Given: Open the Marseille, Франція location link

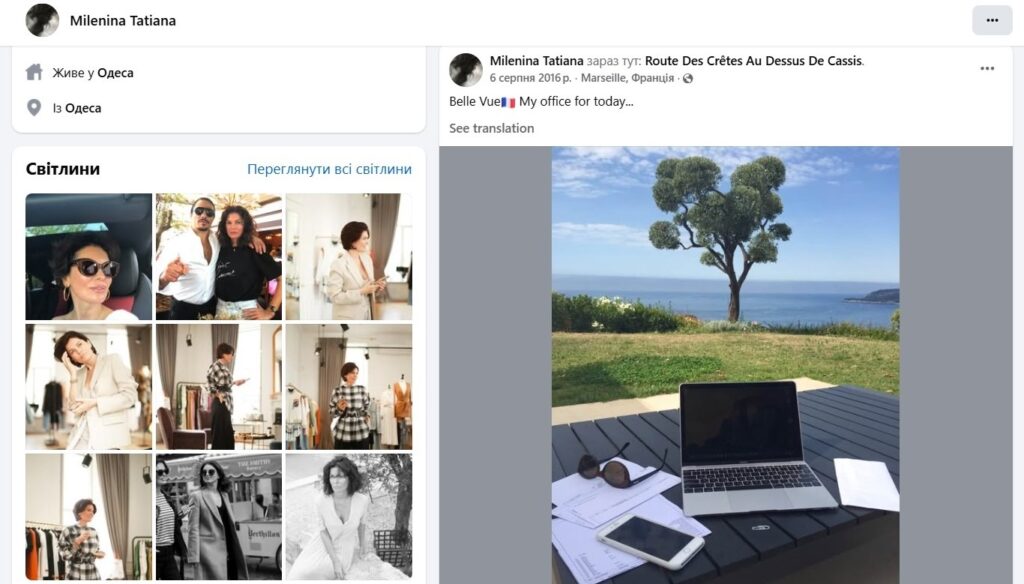Looking at the screenshot, I should click(627, 78).
